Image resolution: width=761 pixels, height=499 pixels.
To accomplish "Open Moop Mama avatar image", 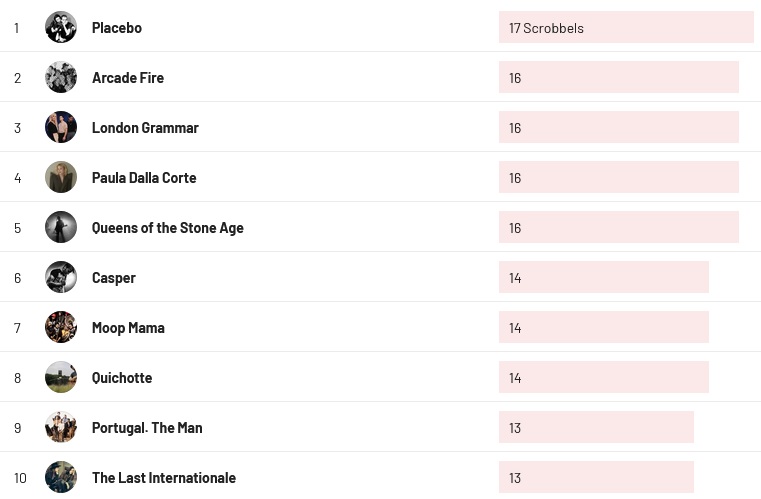I will click(61, 328).
